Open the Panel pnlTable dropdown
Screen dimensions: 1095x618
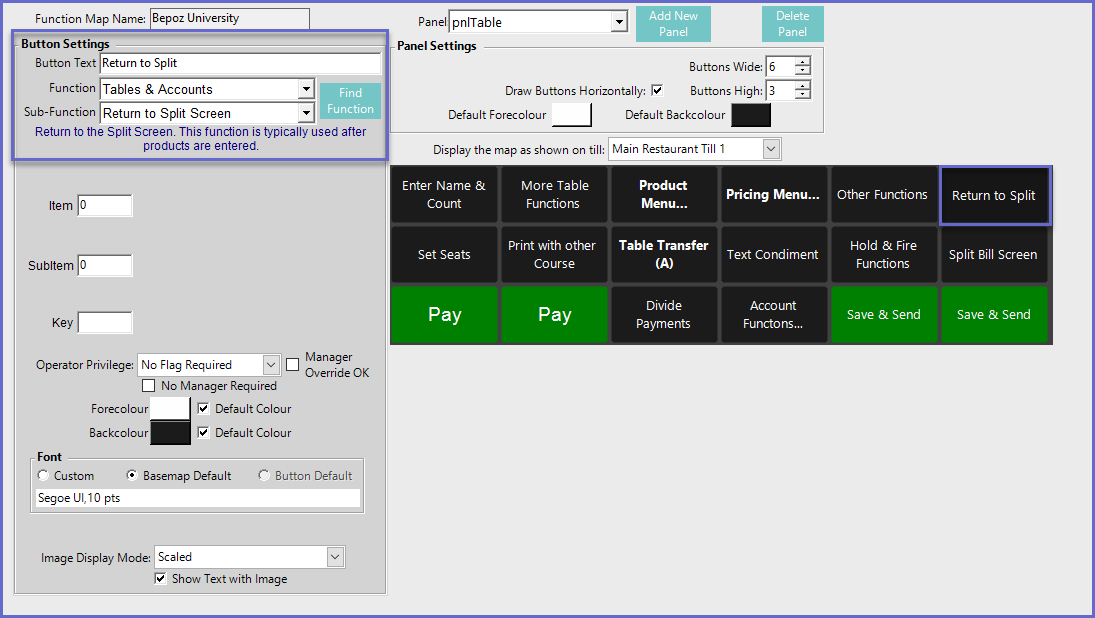[619, 22]
